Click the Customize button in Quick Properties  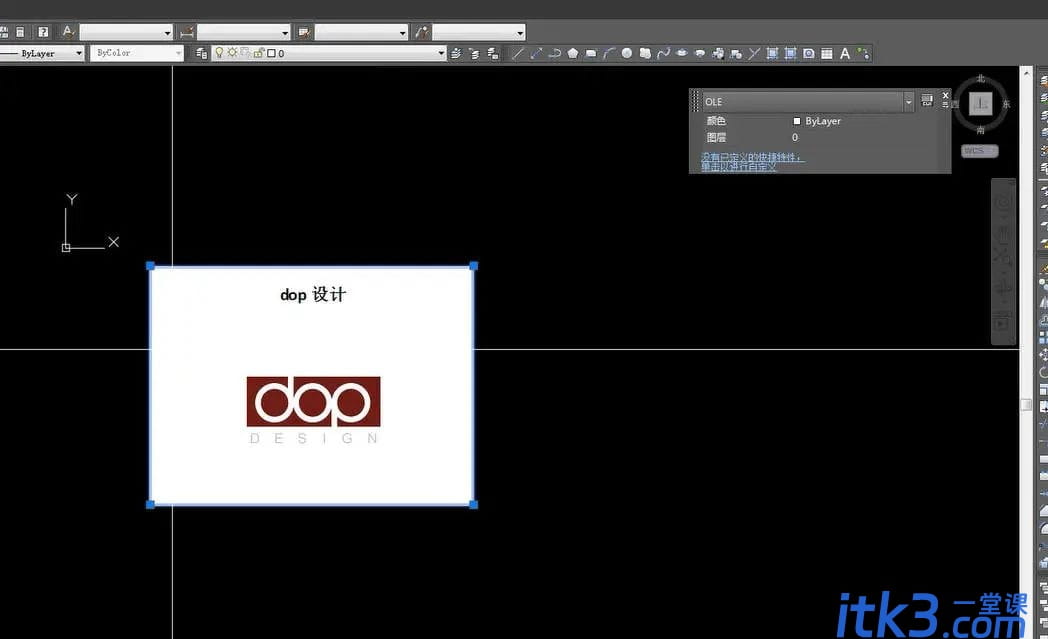927,100
